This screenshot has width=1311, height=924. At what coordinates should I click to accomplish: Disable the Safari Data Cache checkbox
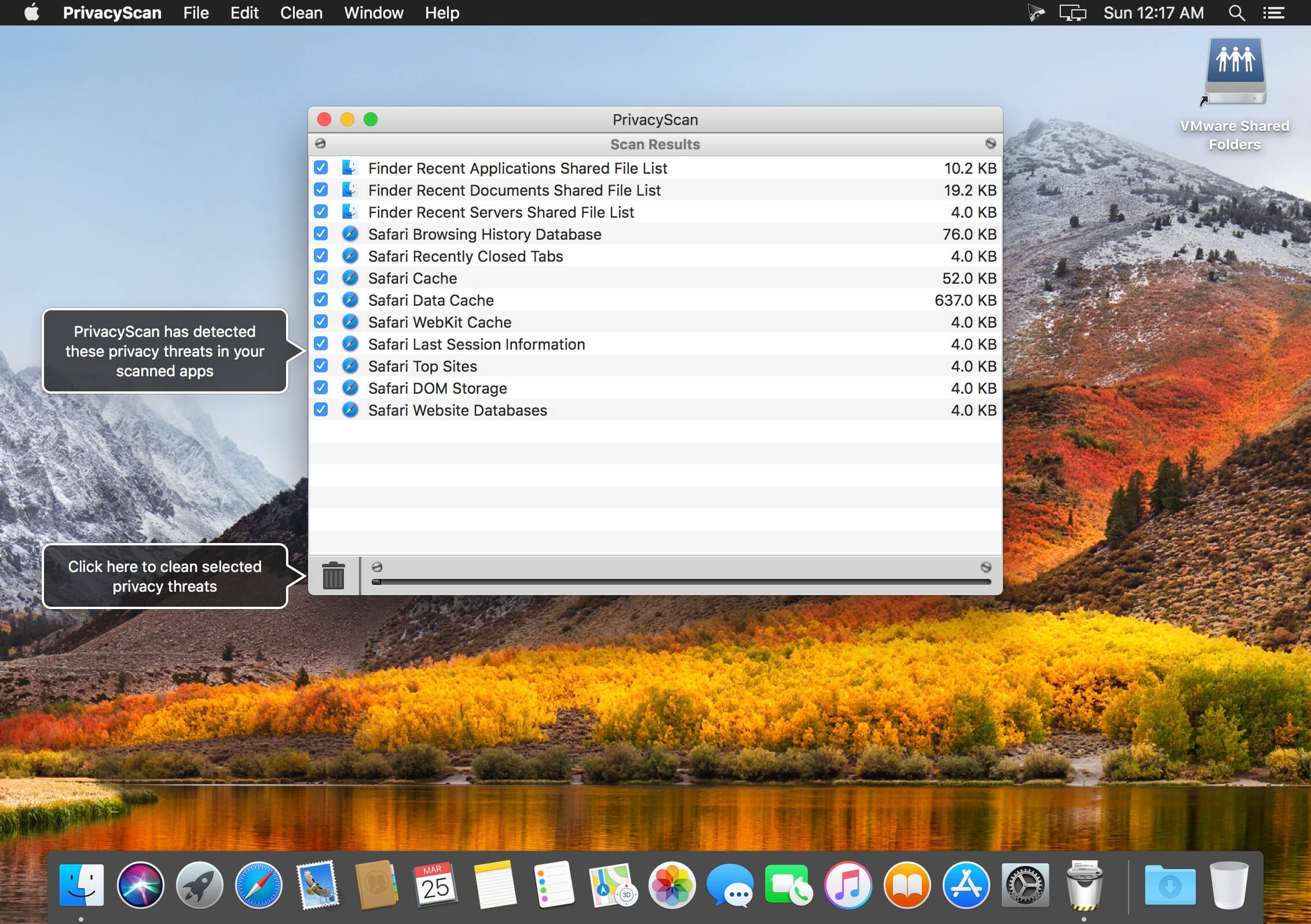[x=321, y=300]
